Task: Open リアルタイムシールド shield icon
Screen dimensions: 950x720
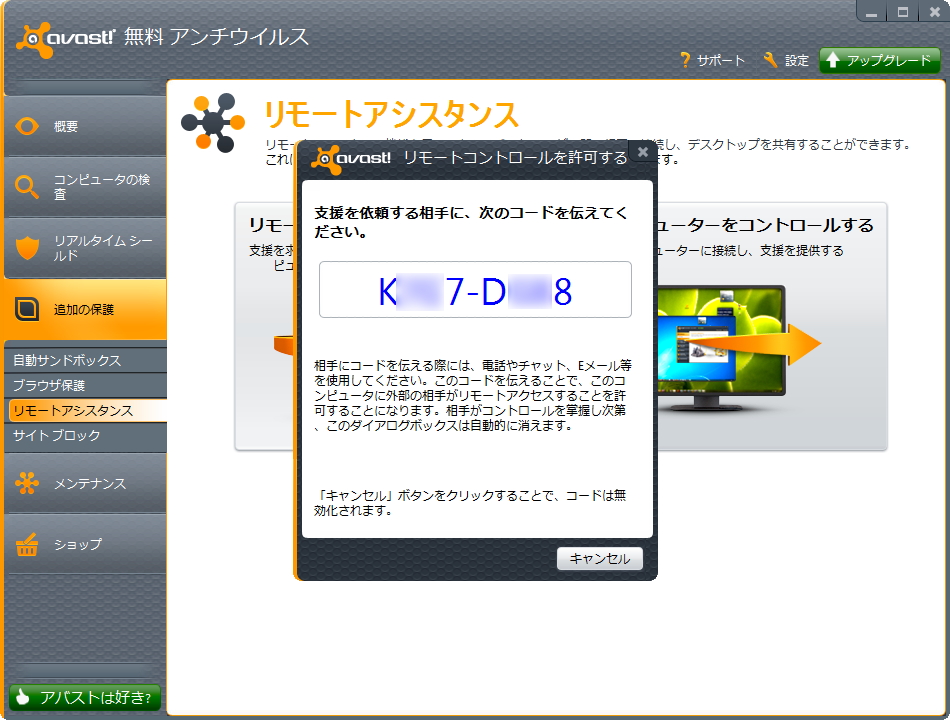Action: (x=25, y=245)
